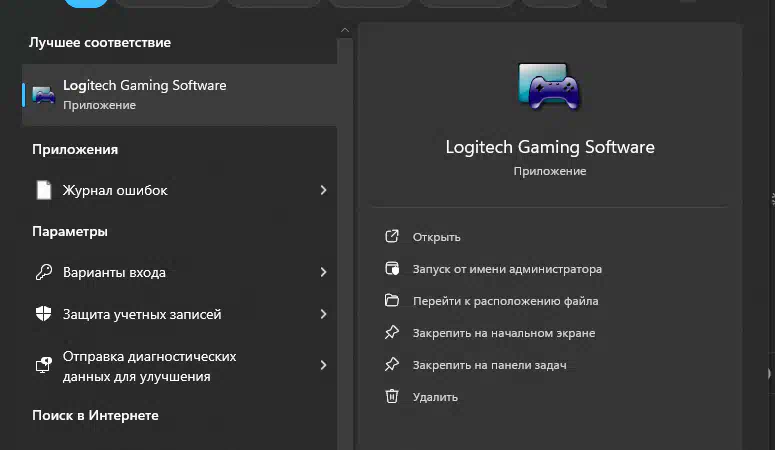
Task: Select Запуск от имени администратора shield icon
Action: click(392, 269)
